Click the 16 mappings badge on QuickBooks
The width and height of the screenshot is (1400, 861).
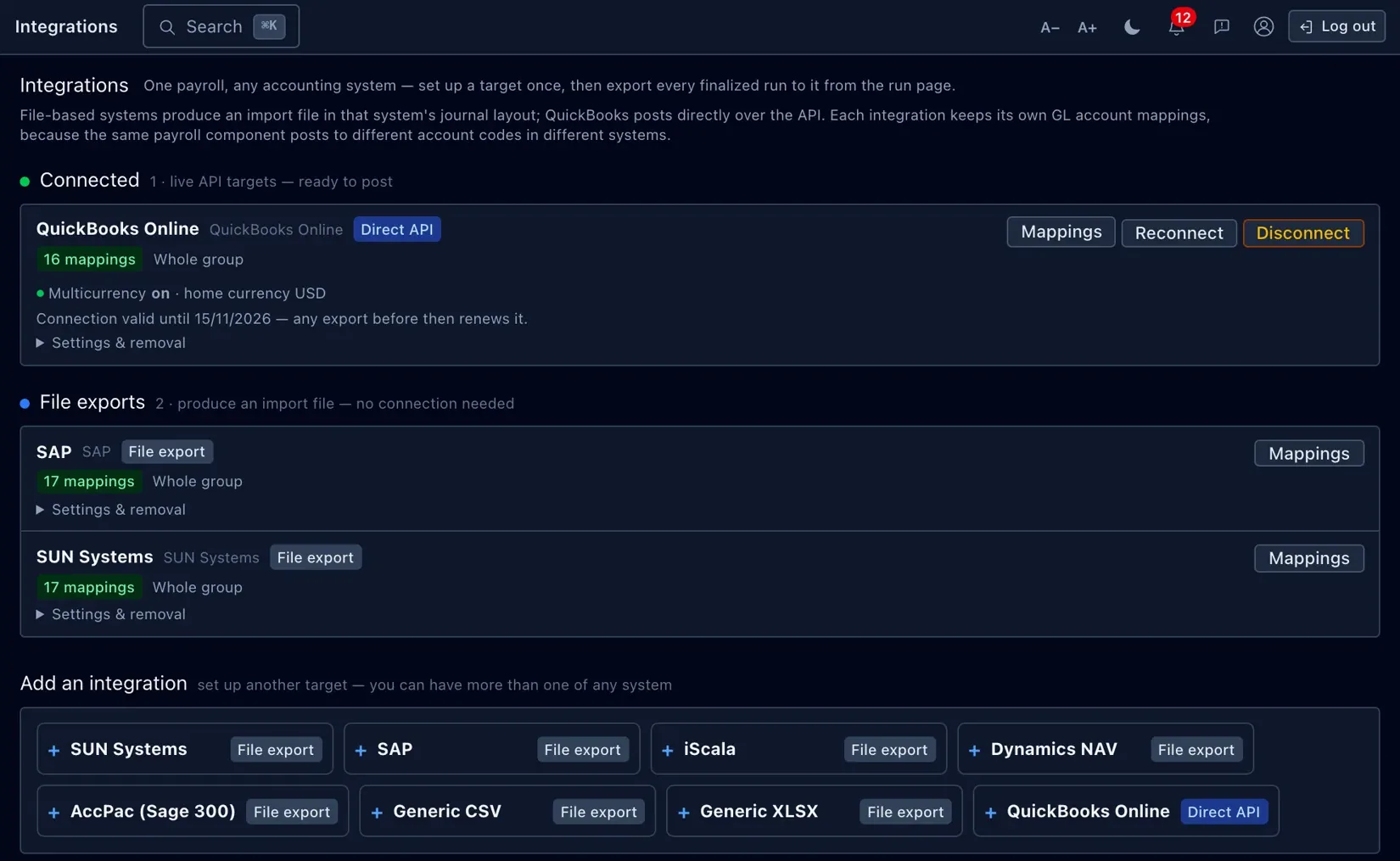(x=89, y=260)
